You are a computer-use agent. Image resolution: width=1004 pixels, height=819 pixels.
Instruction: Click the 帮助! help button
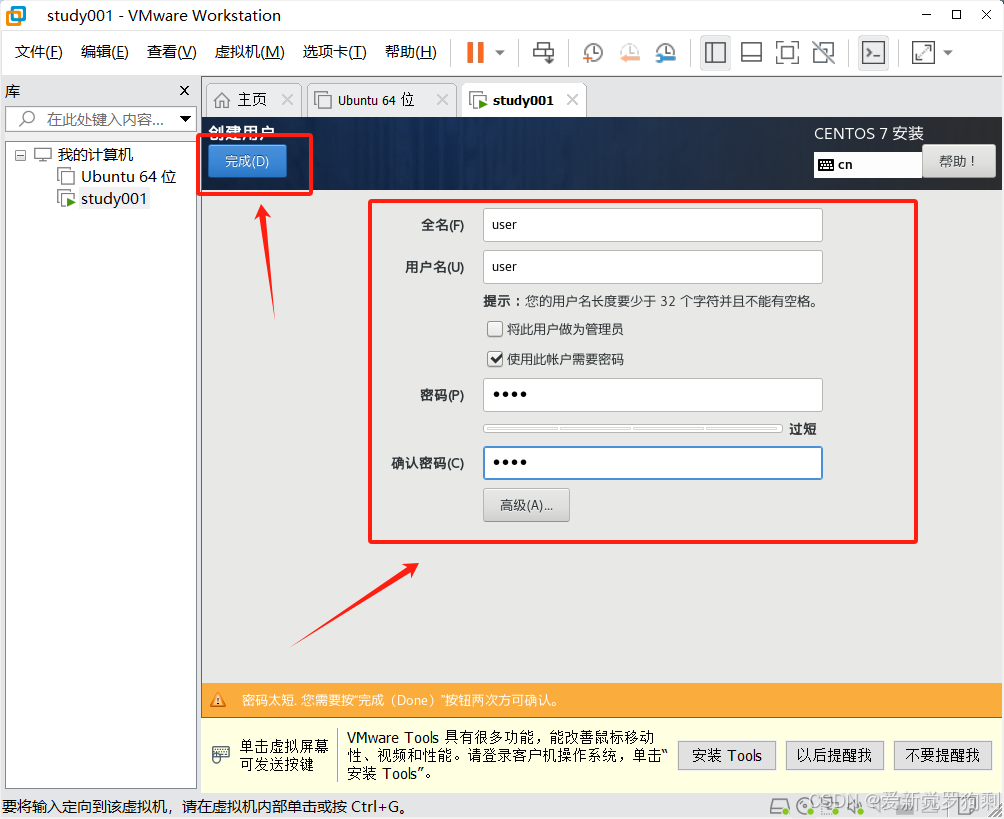click(x=959, y=161)
